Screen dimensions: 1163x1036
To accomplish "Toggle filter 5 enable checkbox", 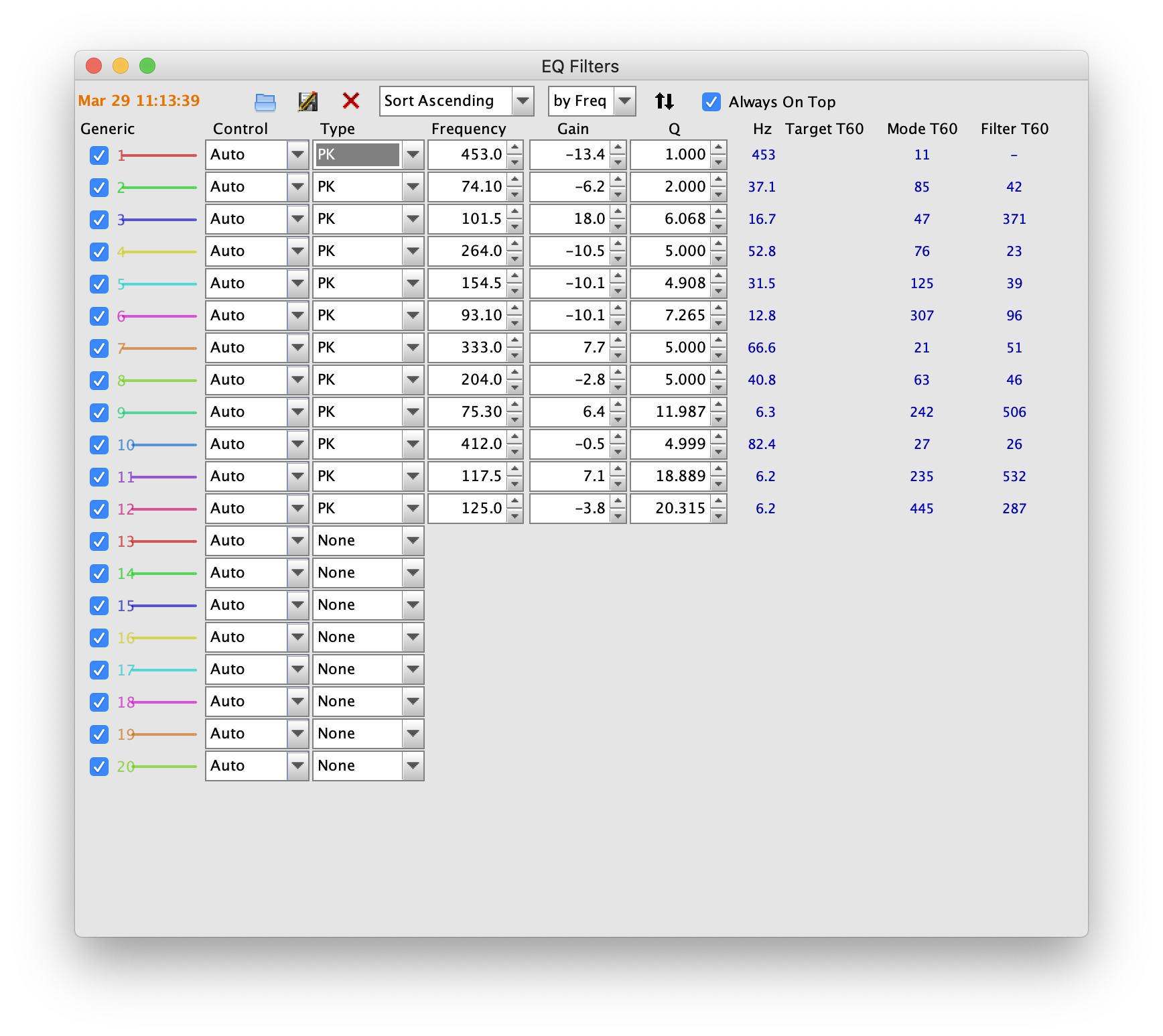I will [x=99, y=284].
